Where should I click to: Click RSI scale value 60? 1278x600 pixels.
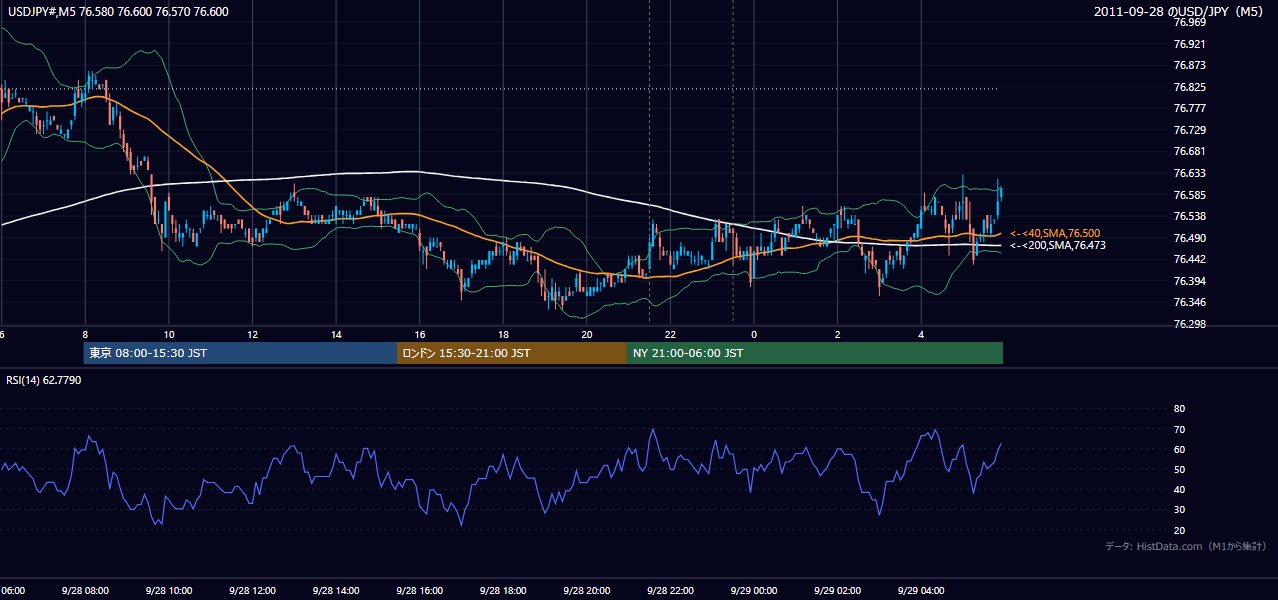click(x=1179, y=449)
